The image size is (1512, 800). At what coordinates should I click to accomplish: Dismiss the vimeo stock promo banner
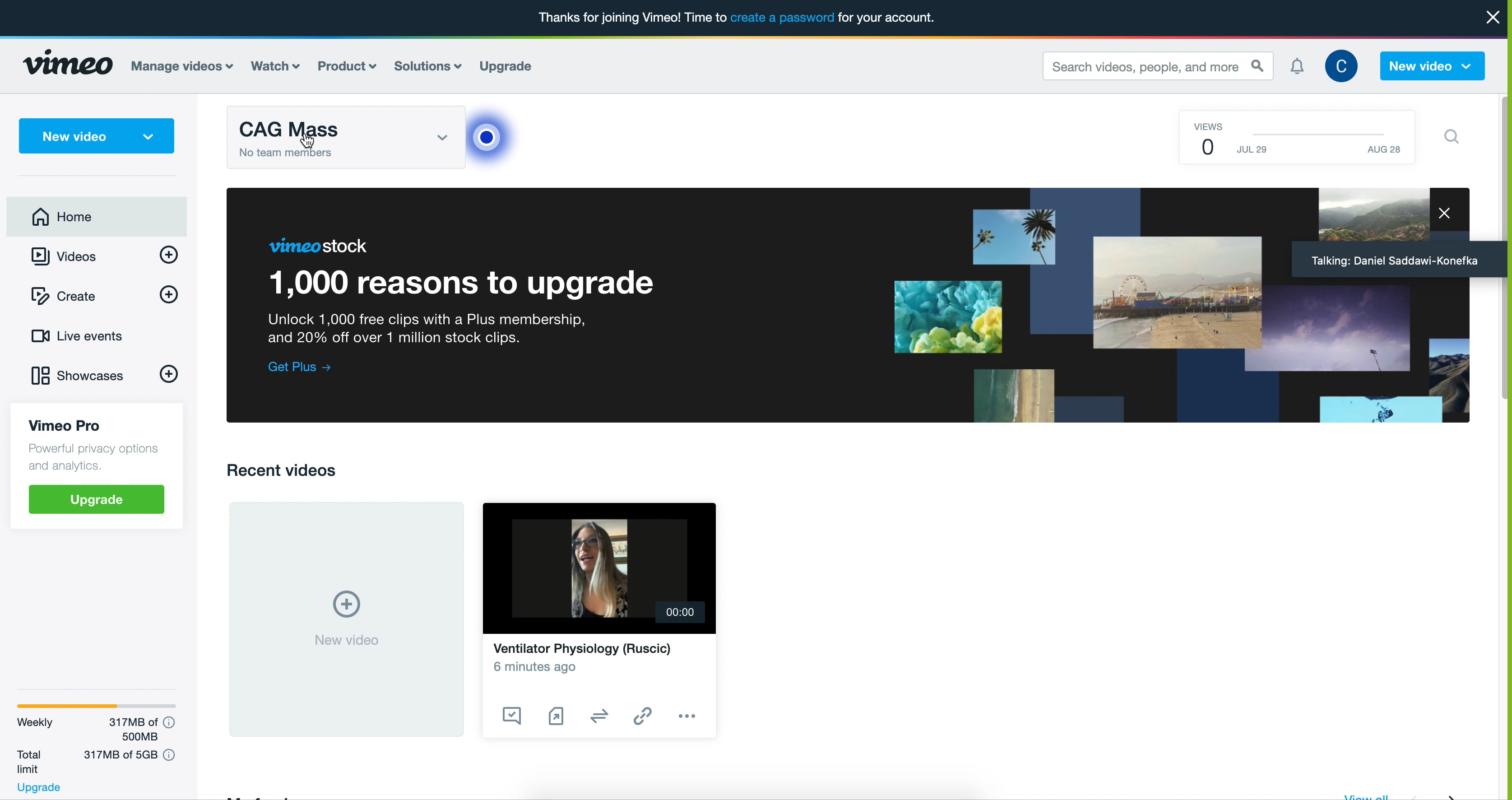click(x=1444, y=213)
